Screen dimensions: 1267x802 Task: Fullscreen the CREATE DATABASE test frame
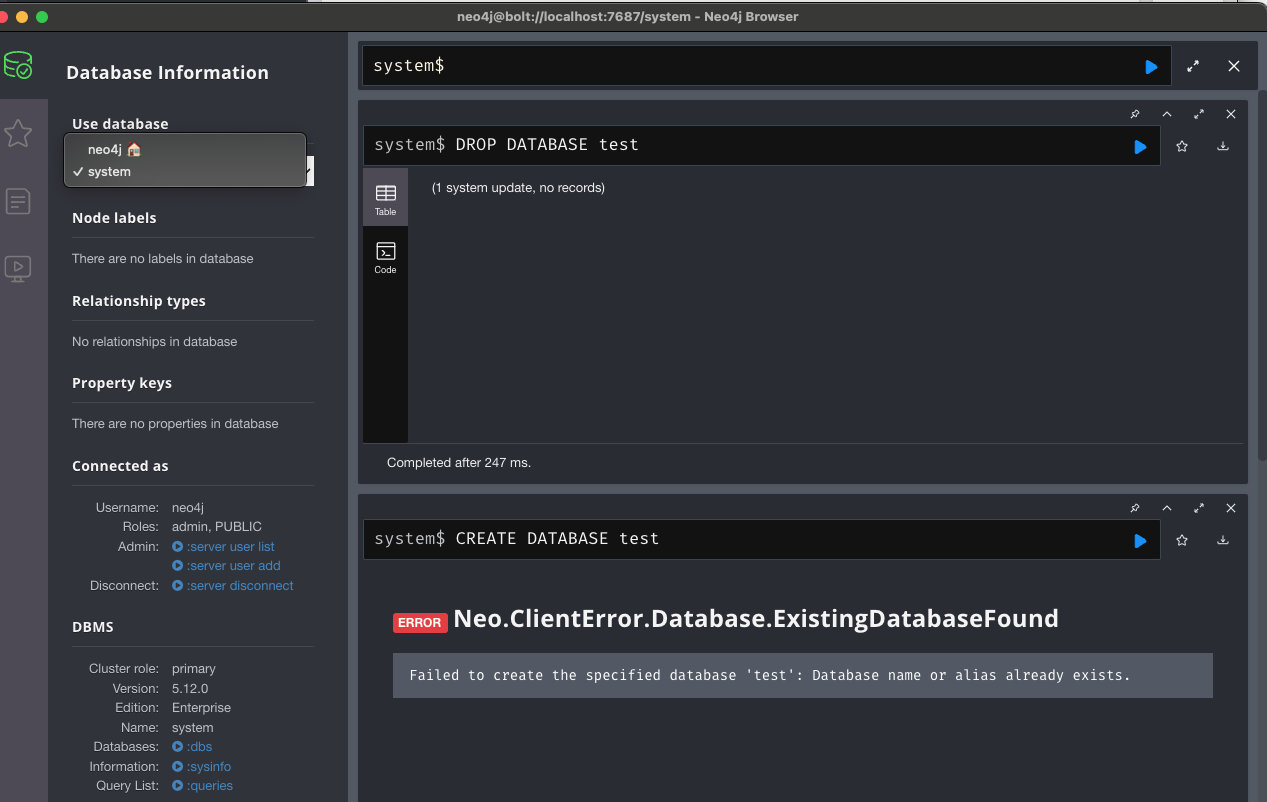(x=1199, y=508)
